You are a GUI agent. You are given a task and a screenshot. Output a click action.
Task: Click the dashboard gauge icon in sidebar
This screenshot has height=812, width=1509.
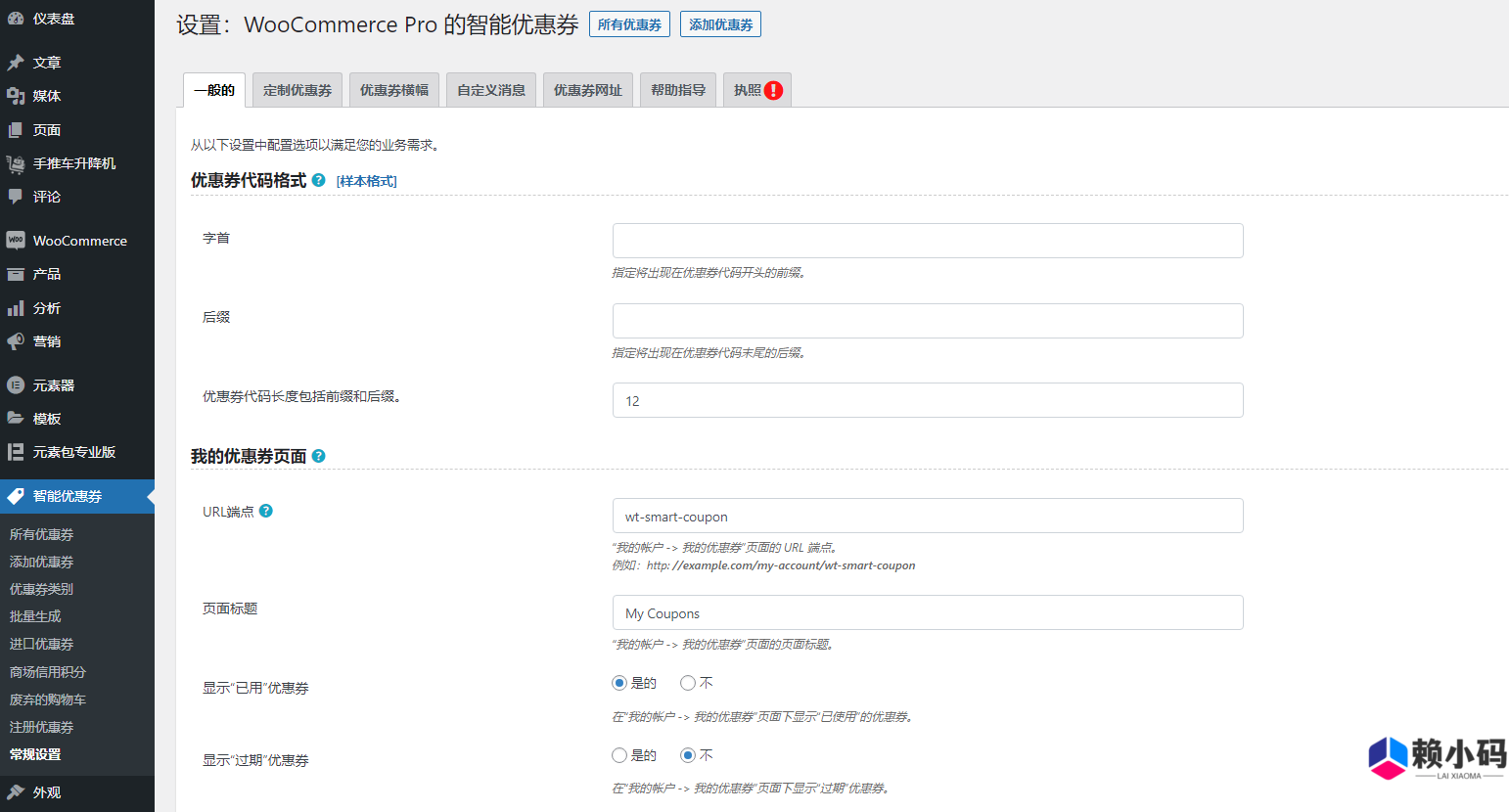point(16,19)
